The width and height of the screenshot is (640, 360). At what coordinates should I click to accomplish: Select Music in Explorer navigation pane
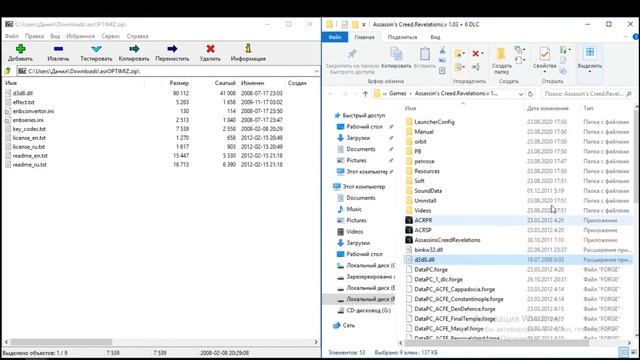[354, 209]
